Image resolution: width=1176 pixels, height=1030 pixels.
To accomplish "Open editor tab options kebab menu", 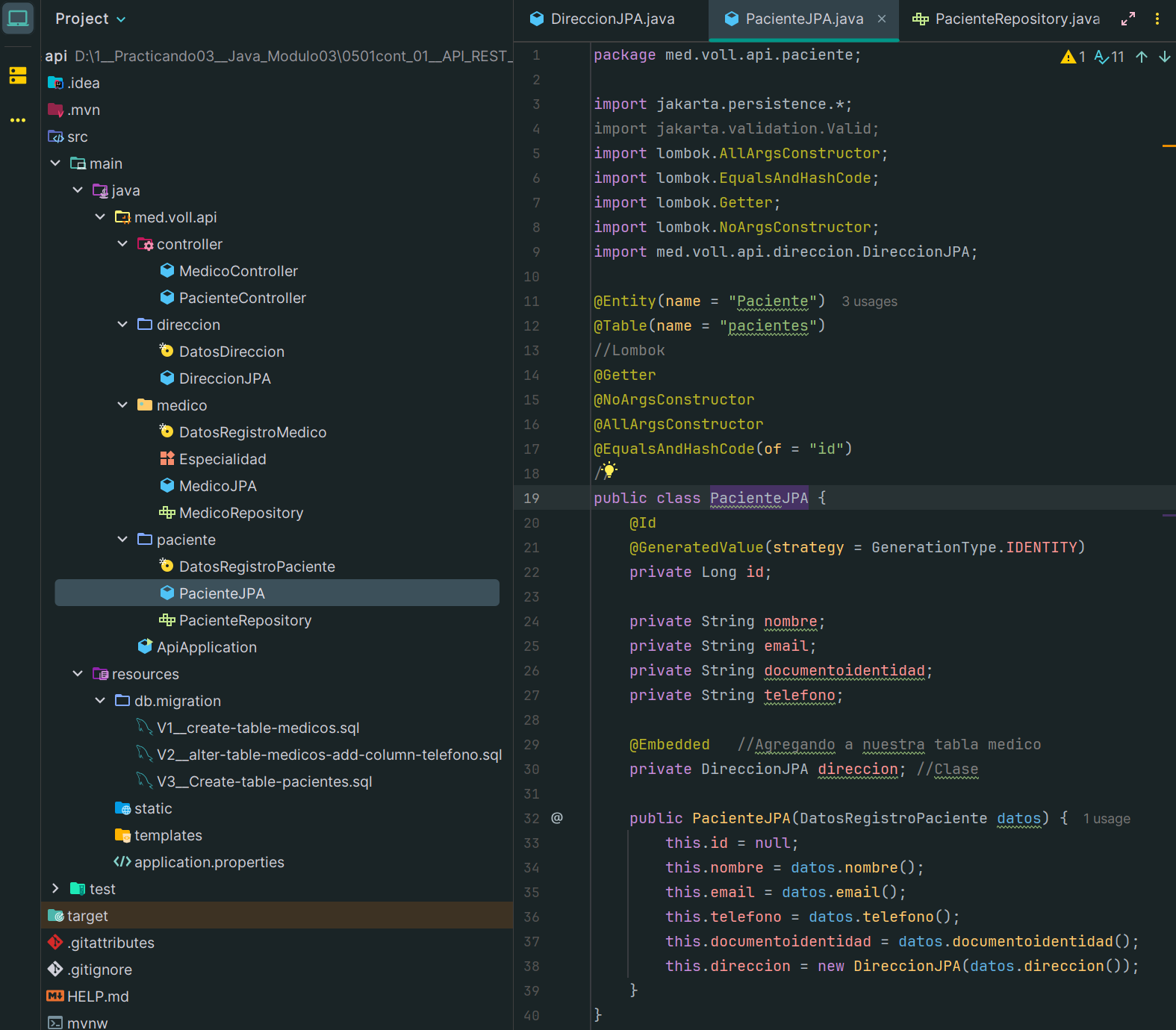I will 1157,19.
